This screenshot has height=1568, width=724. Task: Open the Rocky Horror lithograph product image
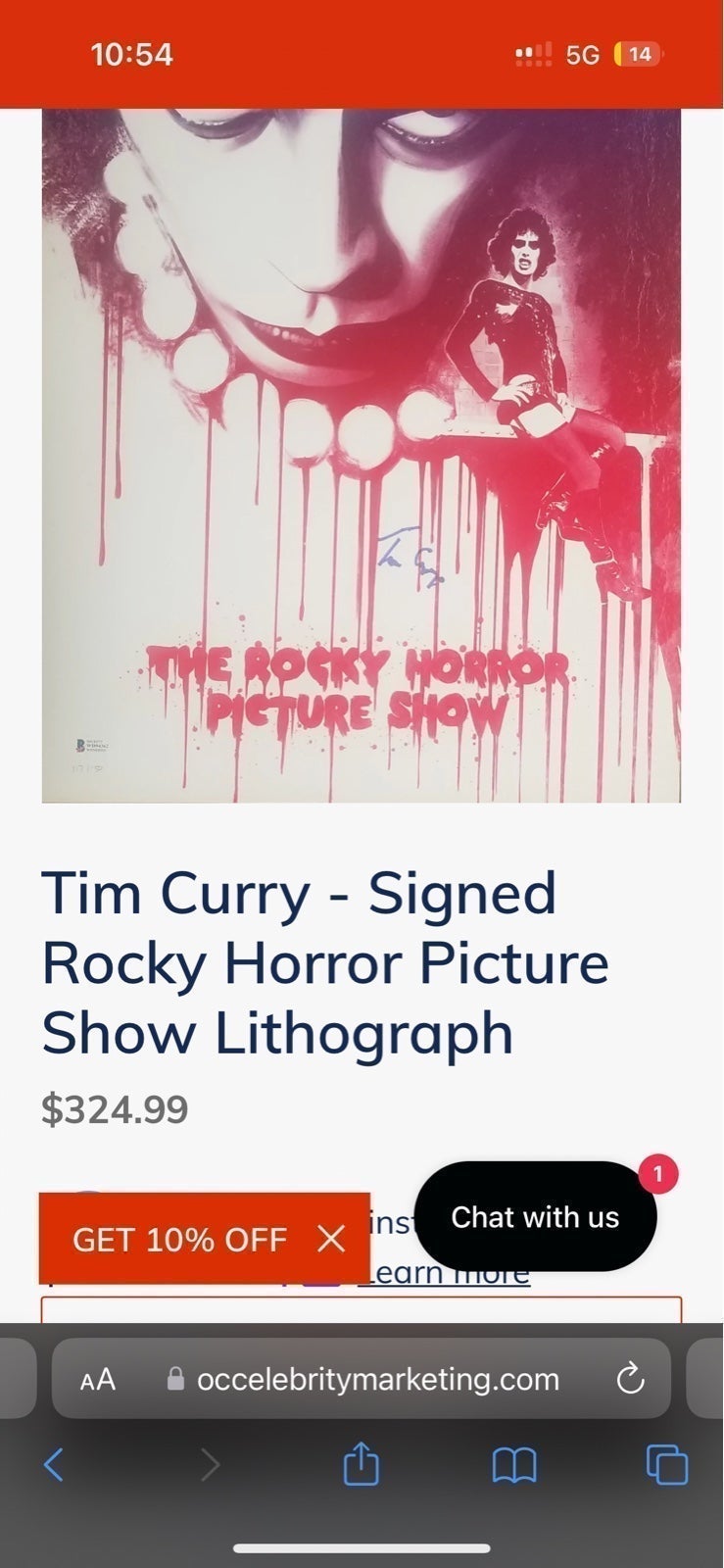[362, 456]
